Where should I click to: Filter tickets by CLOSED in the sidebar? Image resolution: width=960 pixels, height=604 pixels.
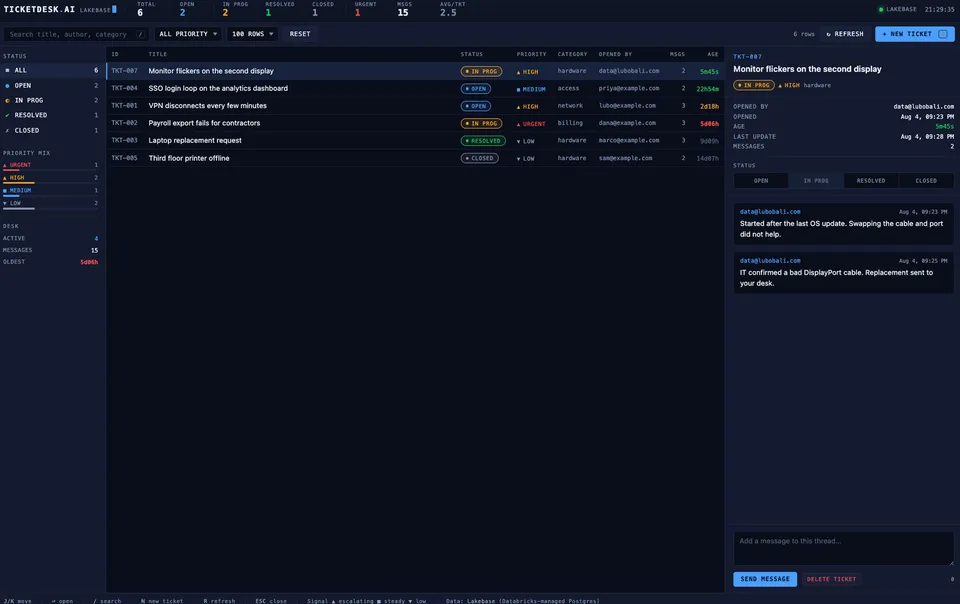(x=51, y=130)
